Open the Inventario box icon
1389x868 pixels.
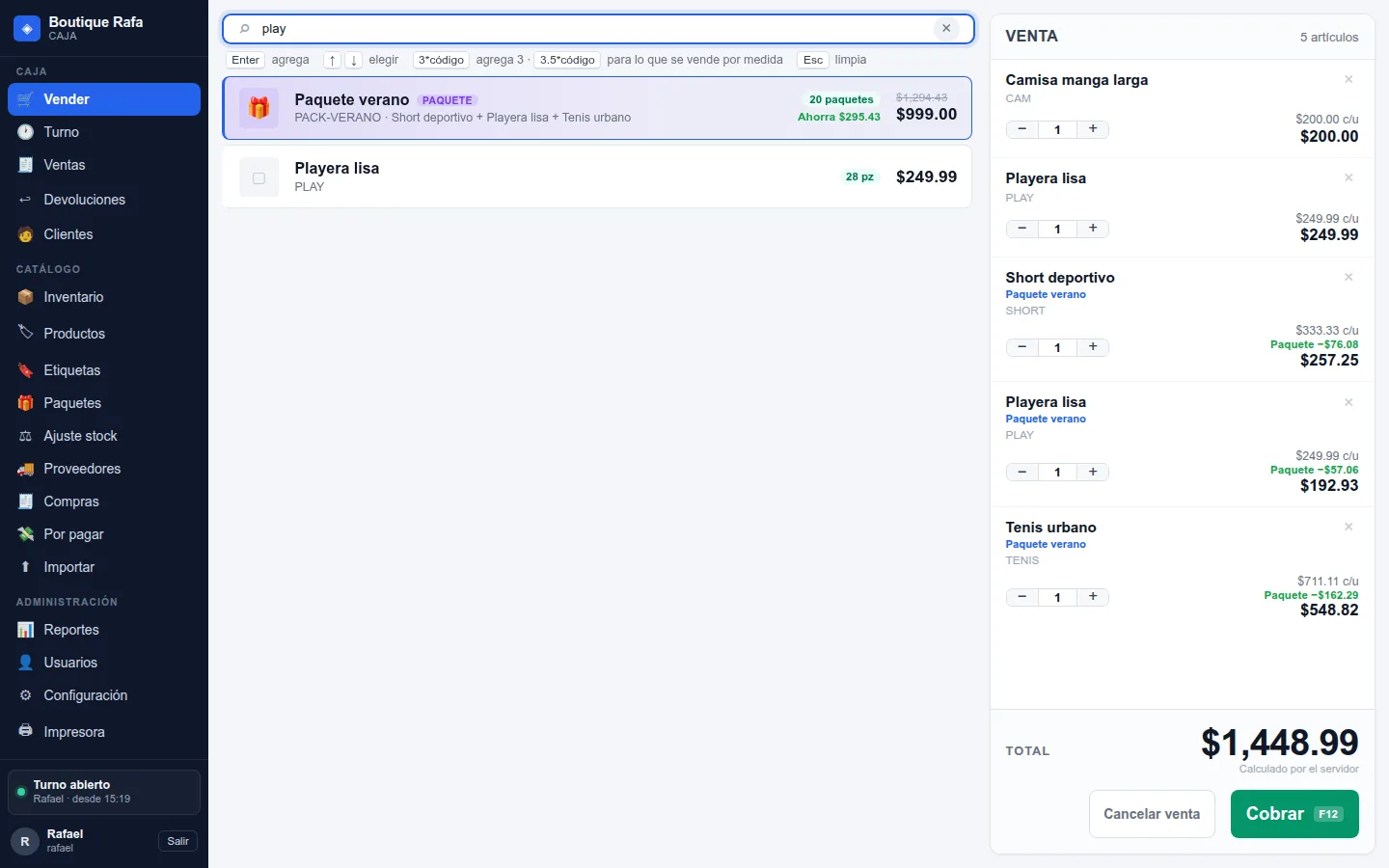click(x=26, y=297)
